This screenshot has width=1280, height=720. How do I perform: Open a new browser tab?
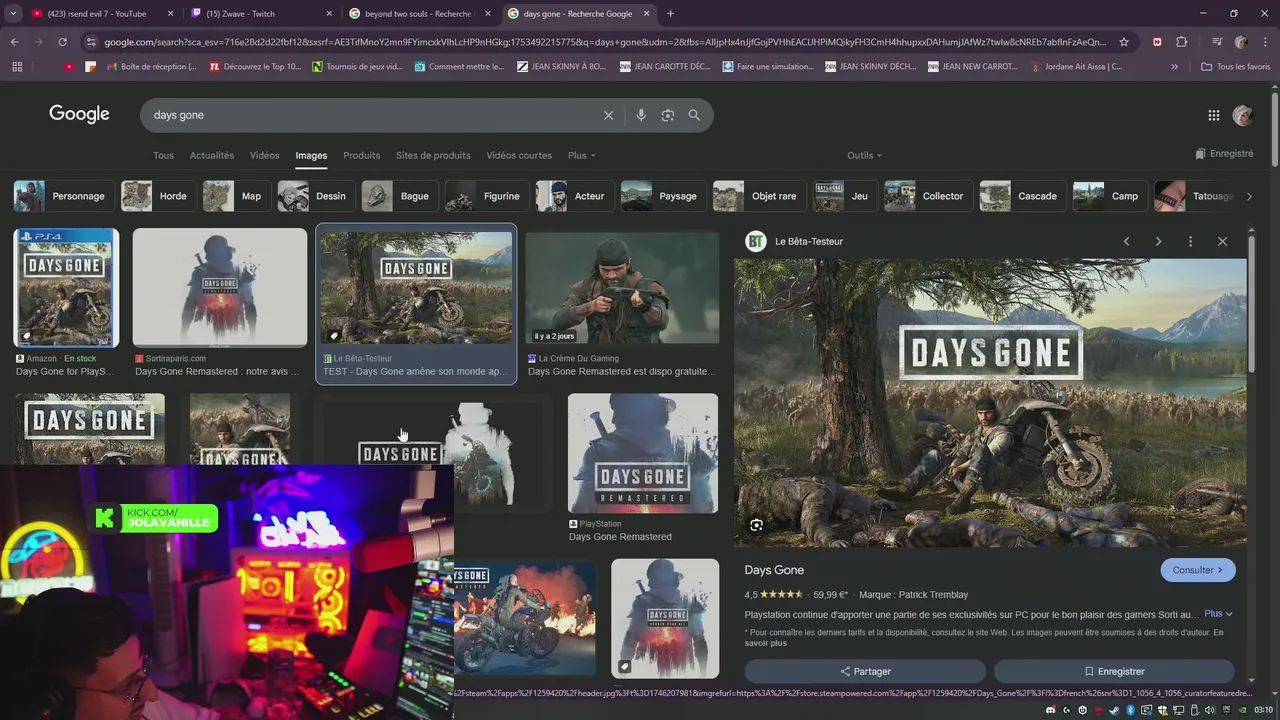670,14
